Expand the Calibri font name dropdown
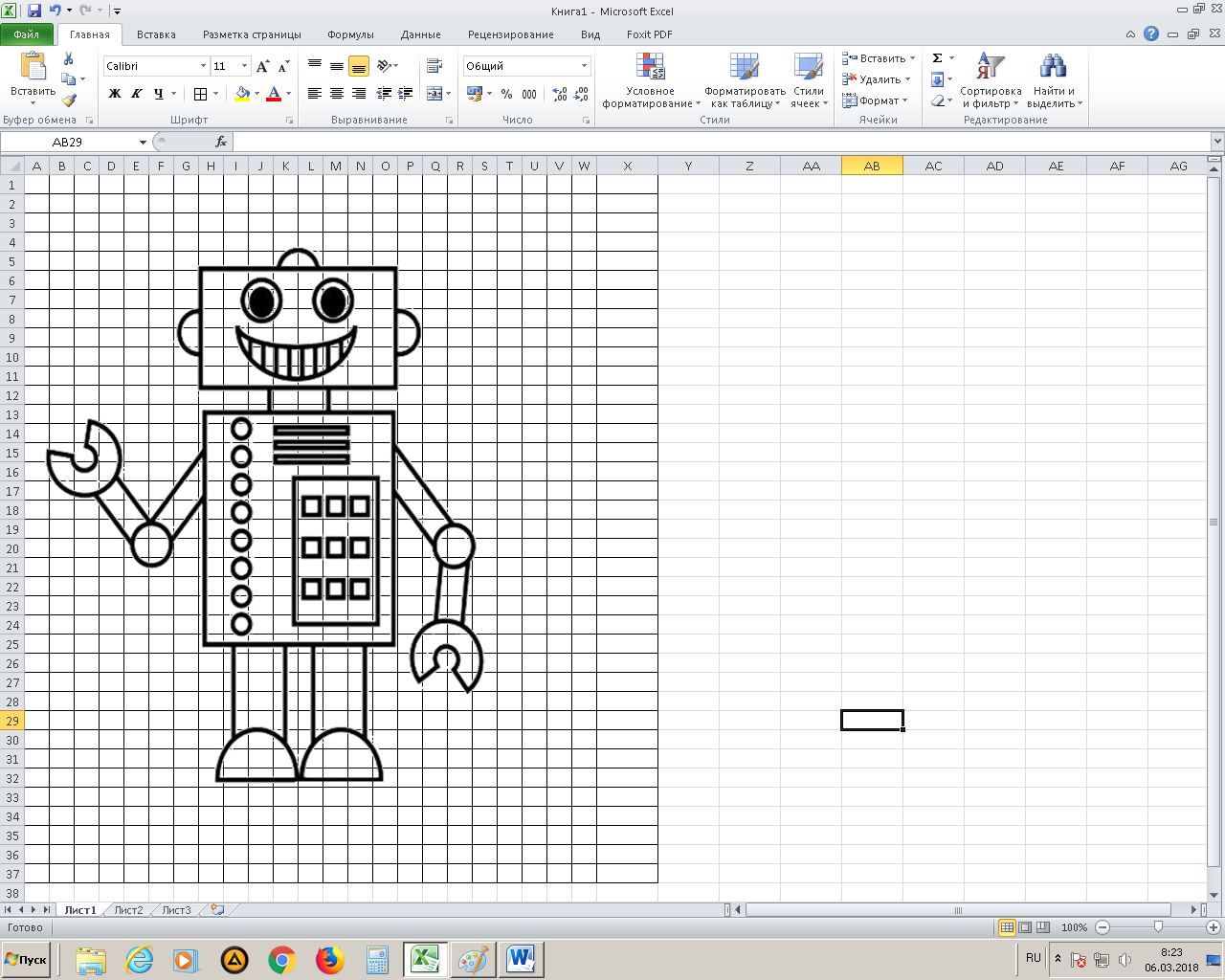 tap(203, 66)
